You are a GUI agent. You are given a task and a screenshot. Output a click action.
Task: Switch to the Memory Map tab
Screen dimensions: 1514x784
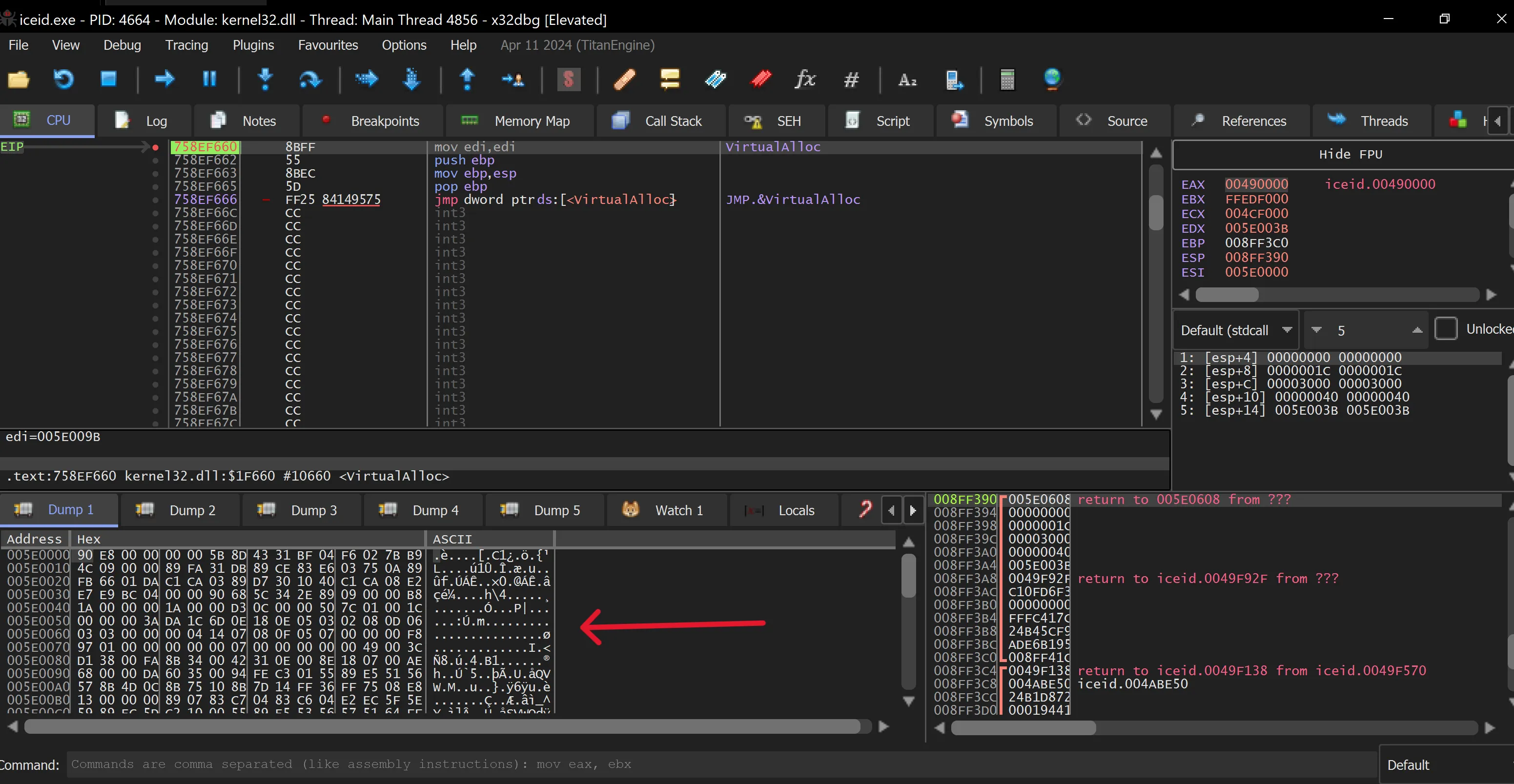(520, 121)
